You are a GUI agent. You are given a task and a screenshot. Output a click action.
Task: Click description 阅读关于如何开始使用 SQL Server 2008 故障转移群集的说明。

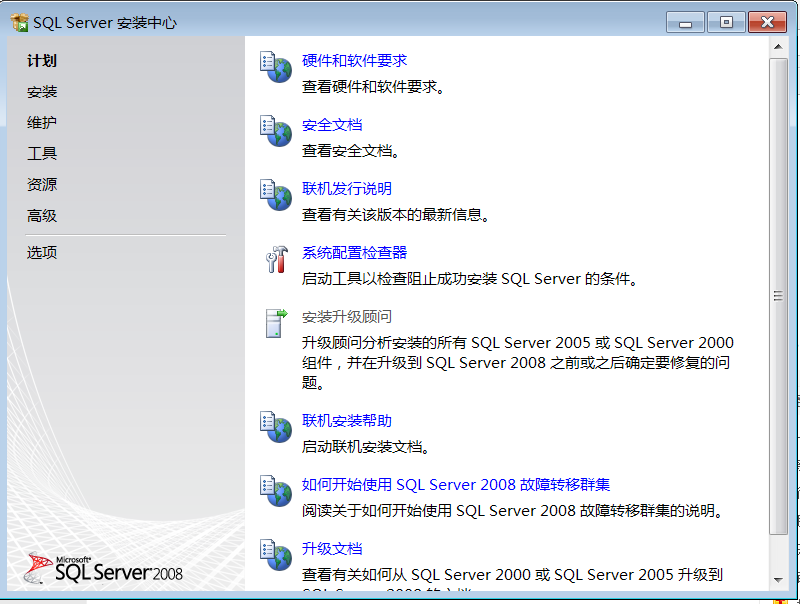pyautogui.click(x=513, y=511)
